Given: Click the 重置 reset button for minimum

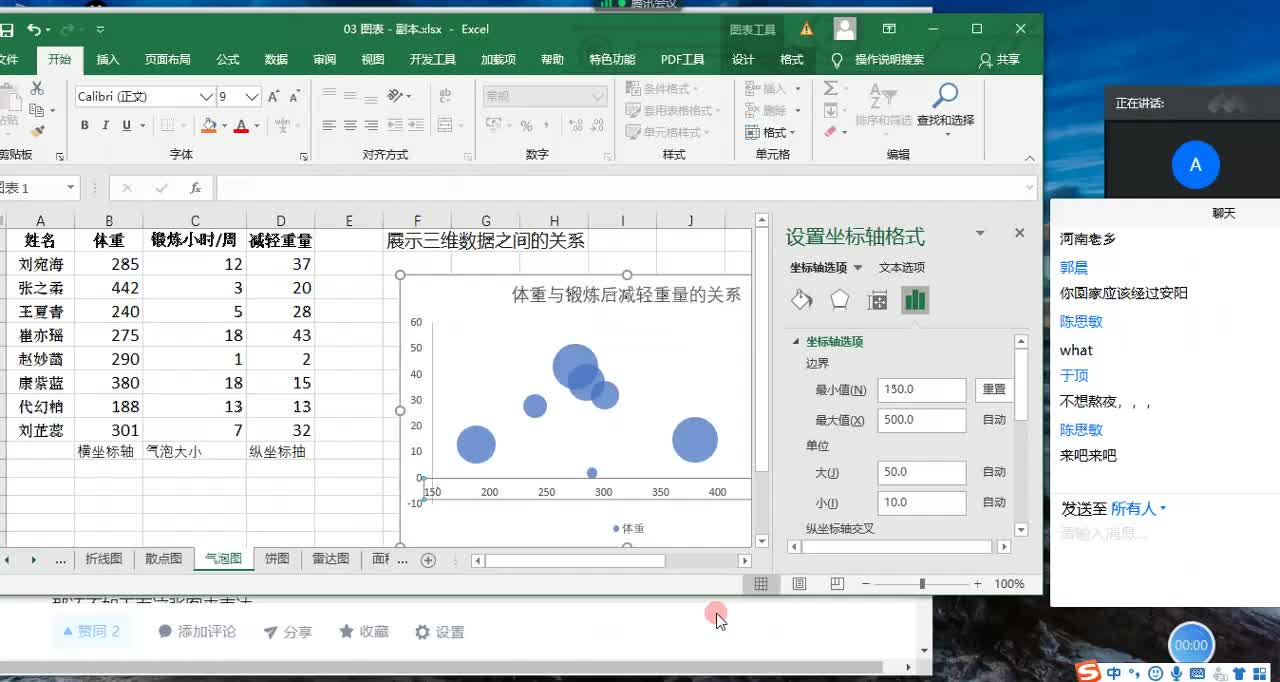Looking at the screenshot, I should 994,390.
